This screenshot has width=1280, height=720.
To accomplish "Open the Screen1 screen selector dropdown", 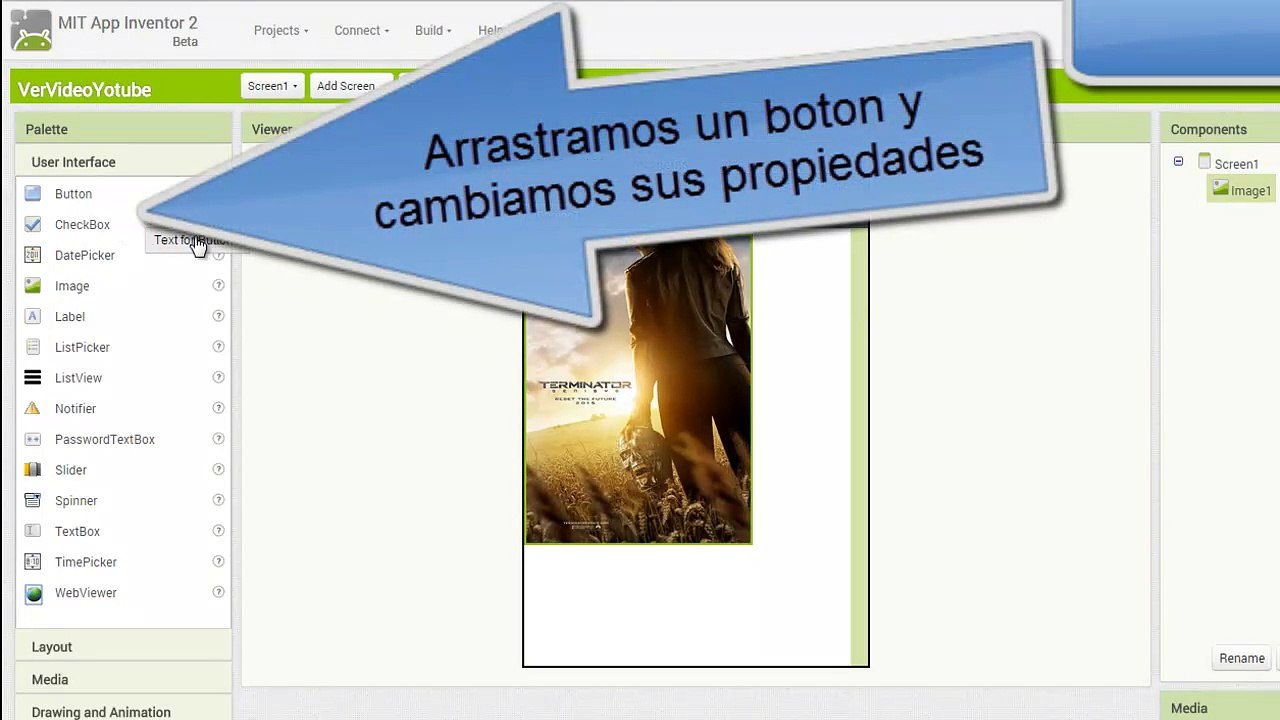I will (x=272, y=86).
